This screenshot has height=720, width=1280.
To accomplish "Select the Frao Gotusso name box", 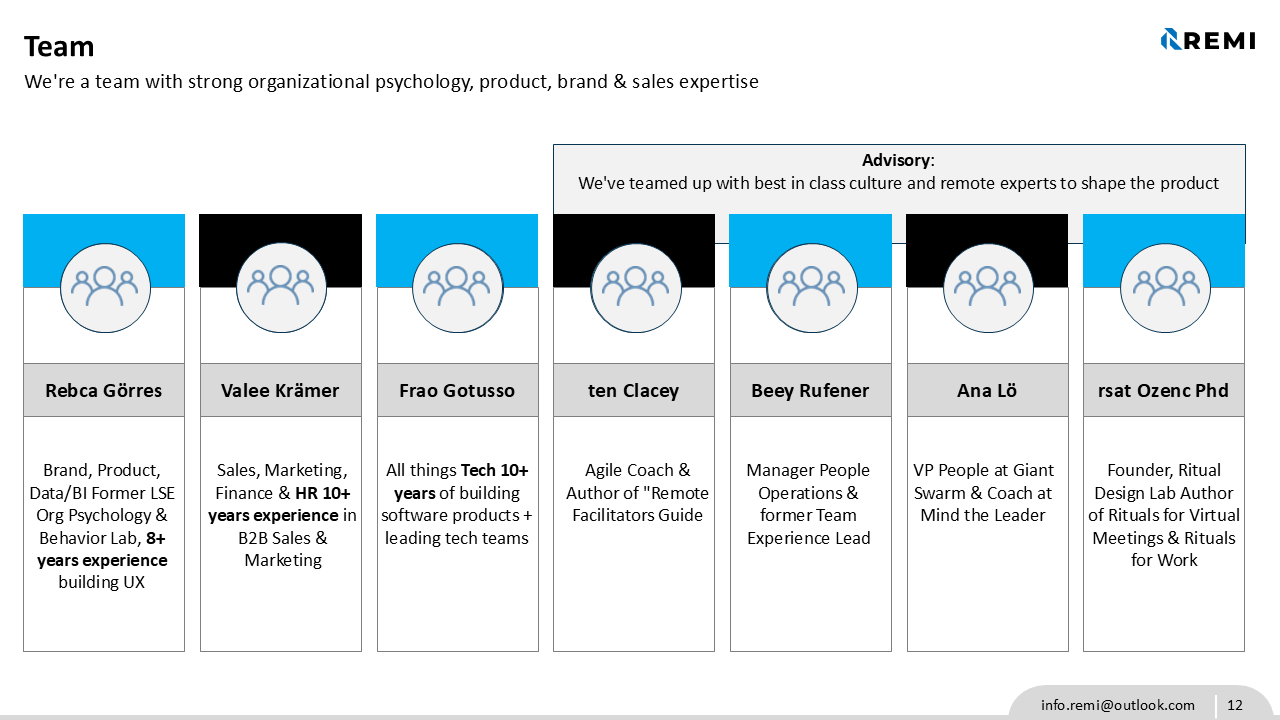I will pos(457,390).
